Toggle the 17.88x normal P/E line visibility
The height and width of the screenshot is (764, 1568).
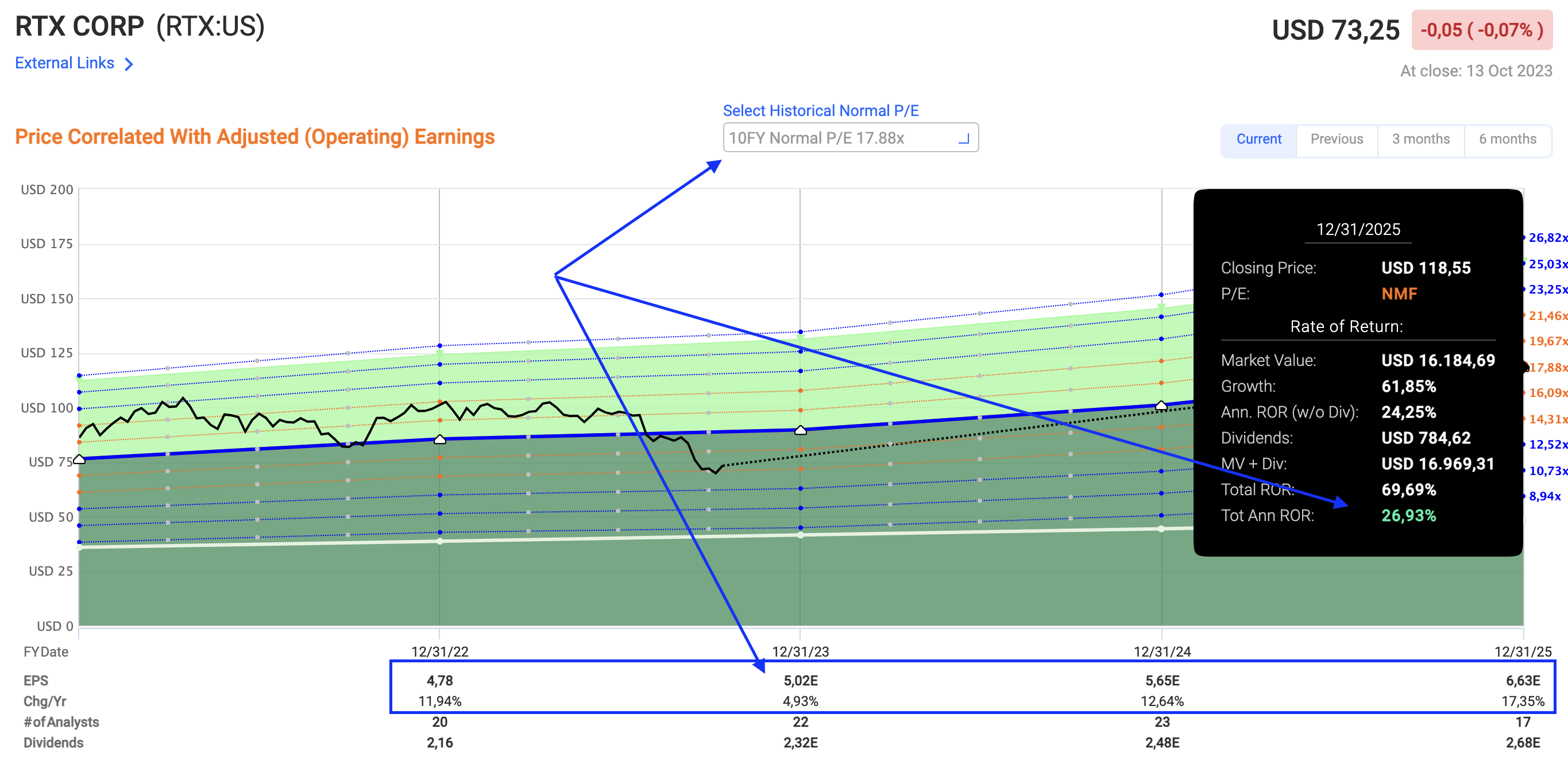coord(1546,368)
